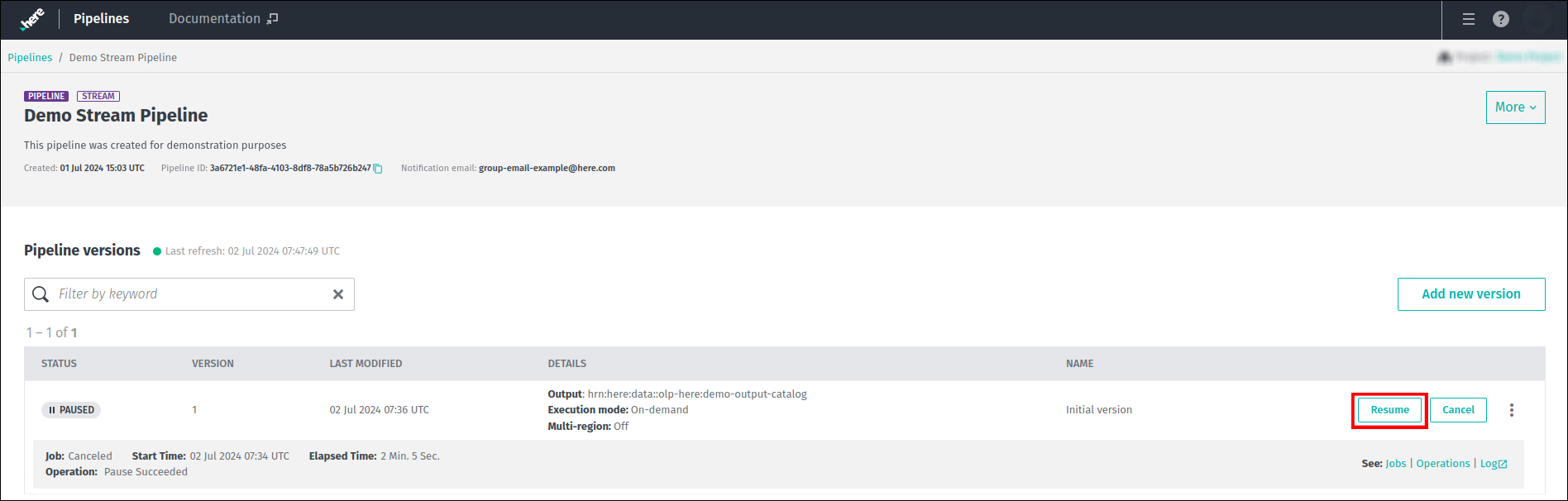Click the NAME column header
Viewport: 1568px width, 501px height.
point(1079,364)
